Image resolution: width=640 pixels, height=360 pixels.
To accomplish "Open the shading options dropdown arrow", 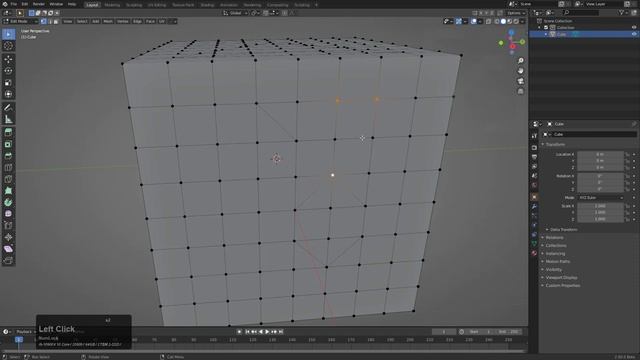I will click(x=522, y=21).
